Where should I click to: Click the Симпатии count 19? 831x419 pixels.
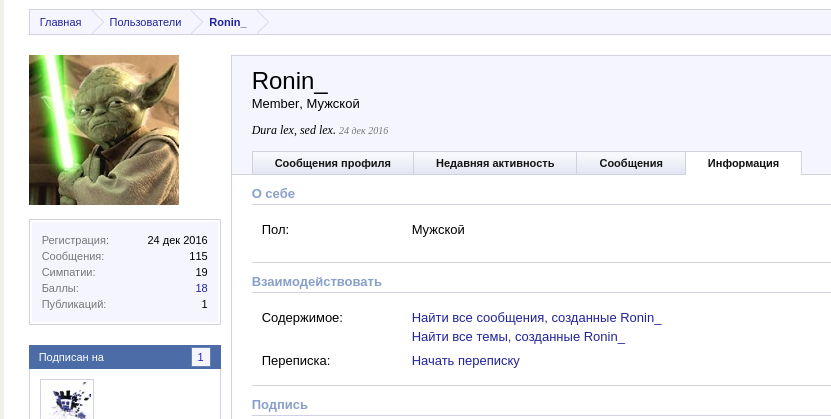pyautogui.click(x=201, y=272)
